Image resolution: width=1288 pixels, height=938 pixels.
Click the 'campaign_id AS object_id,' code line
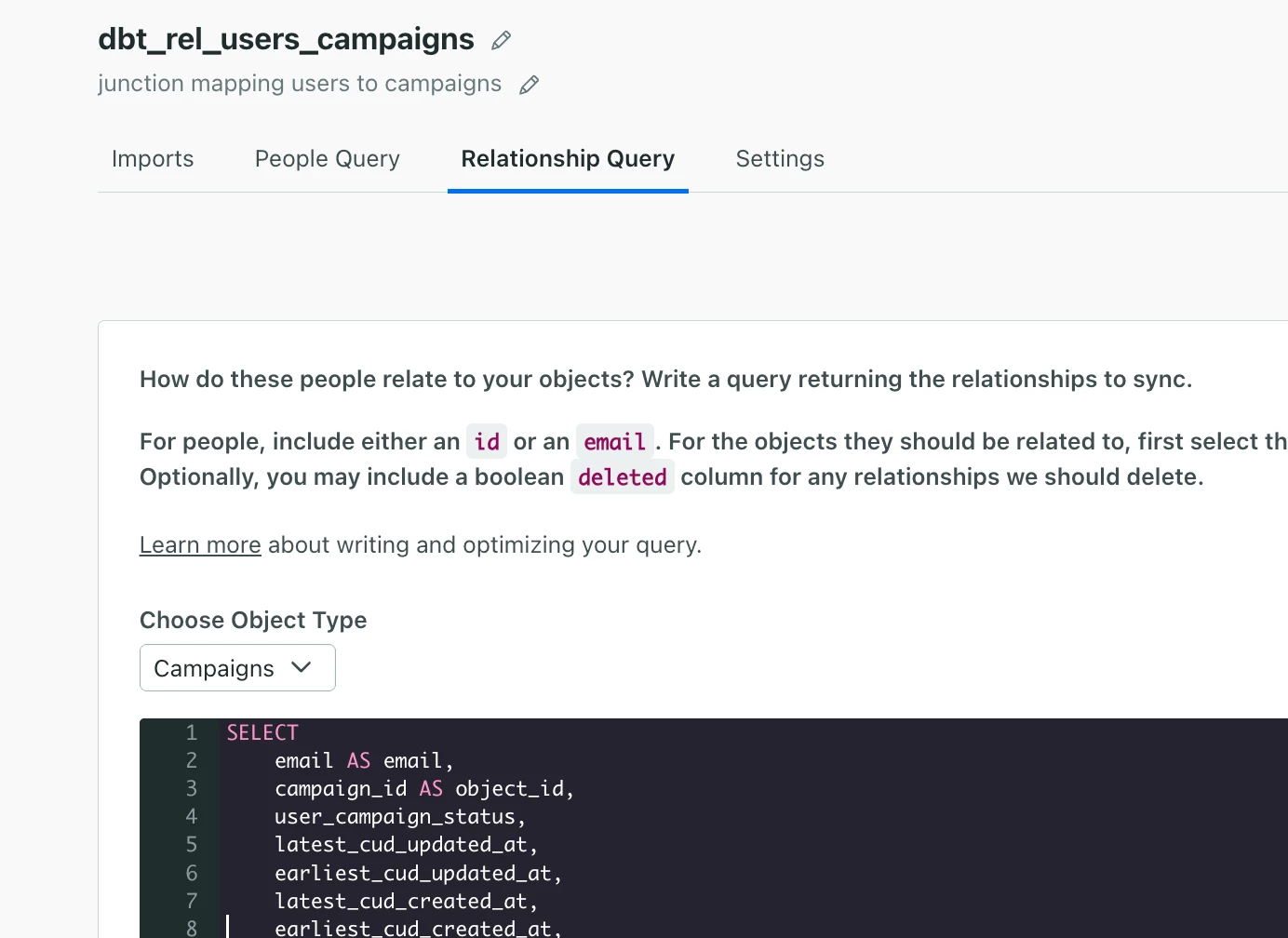pos(424,788)
